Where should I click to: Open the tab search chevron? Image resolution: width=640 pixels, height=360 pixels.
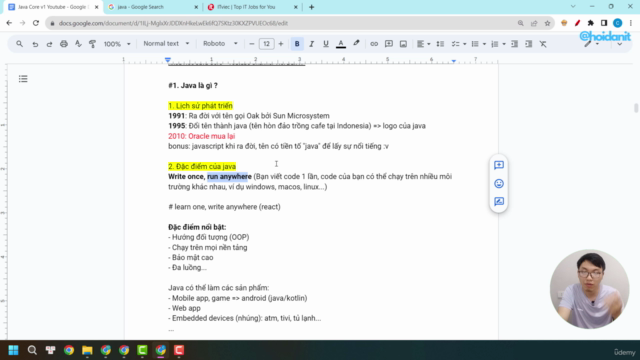point(573,7)
